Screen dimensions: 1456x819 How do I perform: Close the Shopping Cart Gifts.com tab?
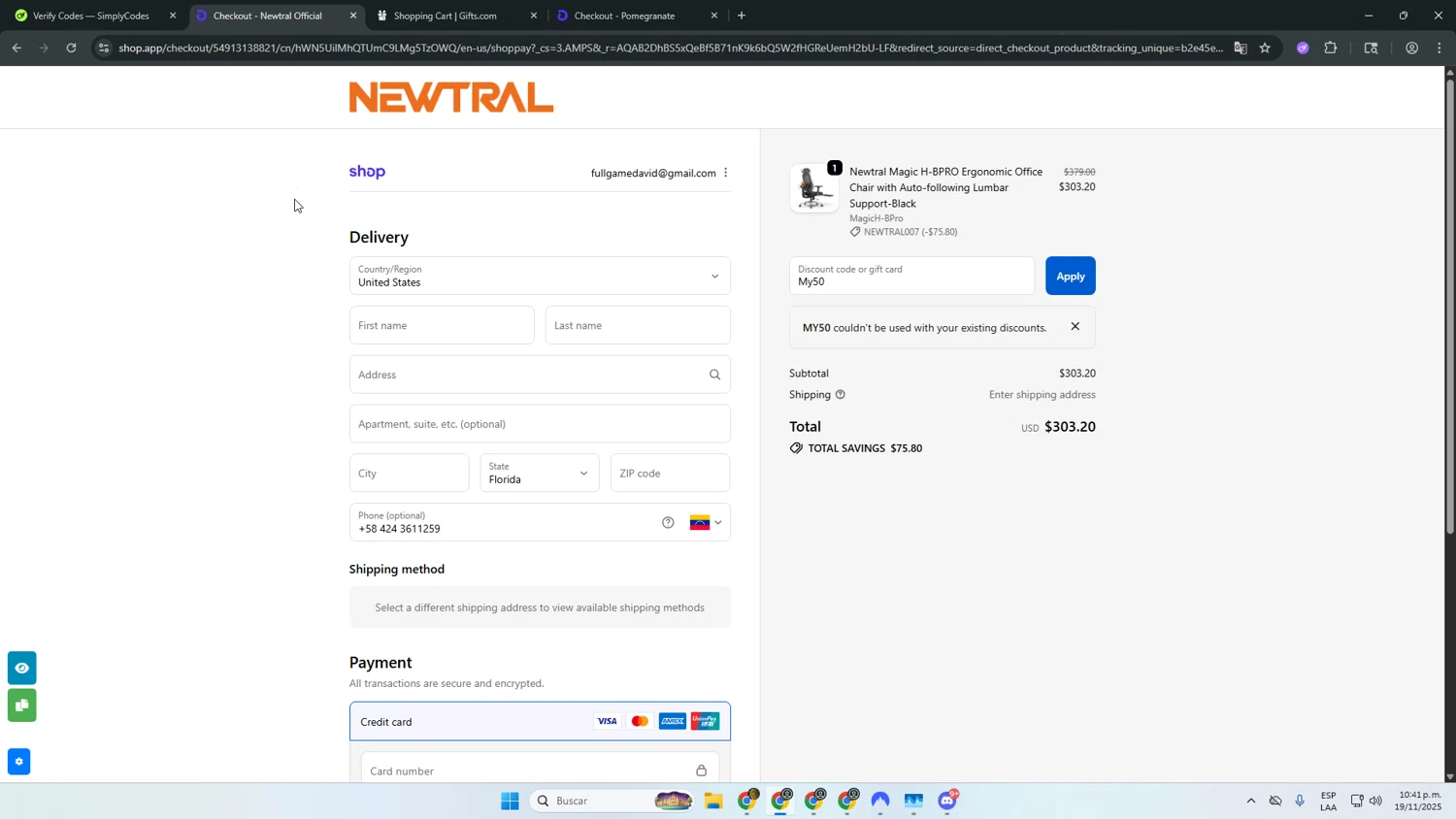pos(534,16)
